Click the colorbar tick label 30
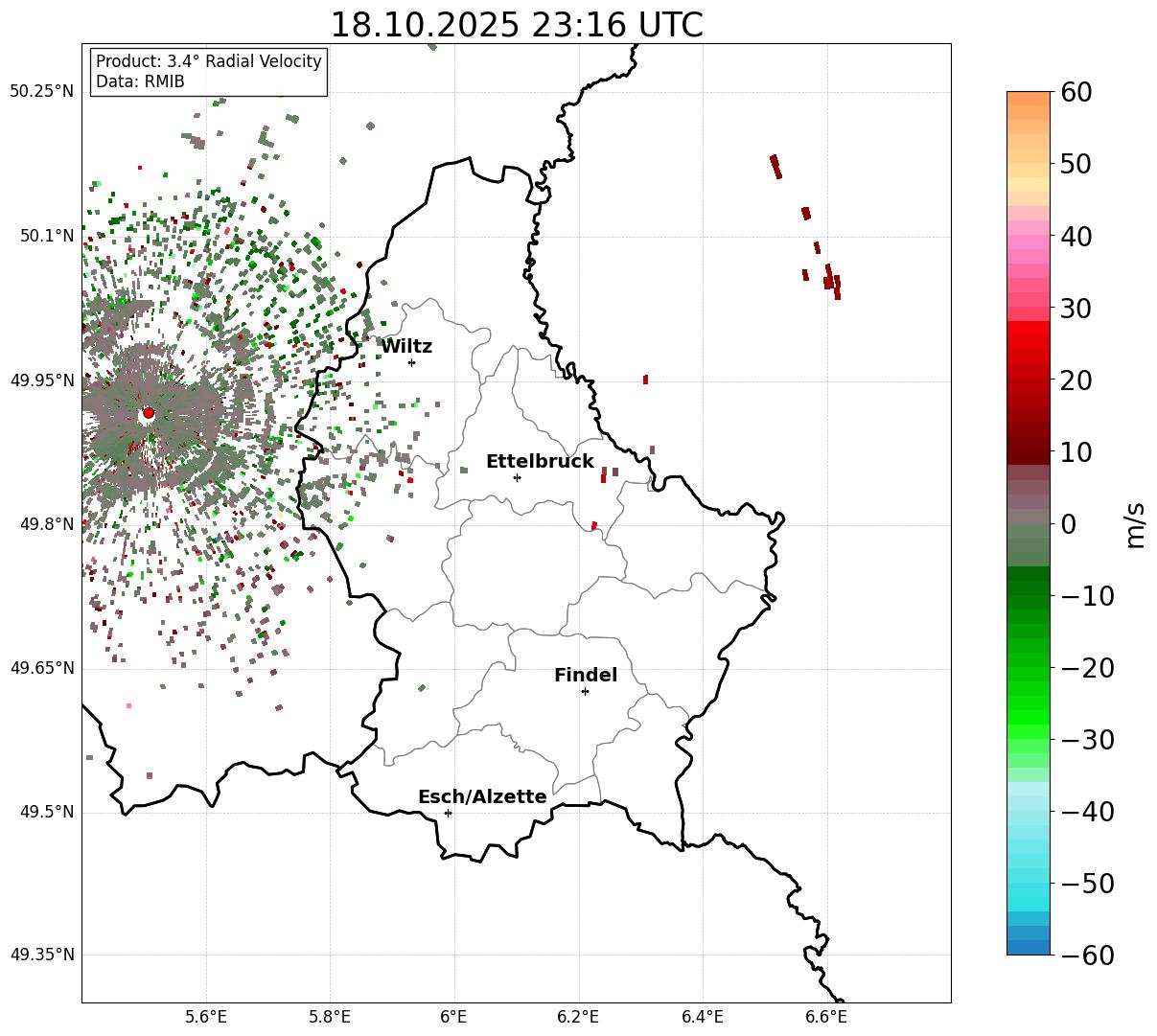Viewport: 1157px width, 1036px height. coord(1078,308)
